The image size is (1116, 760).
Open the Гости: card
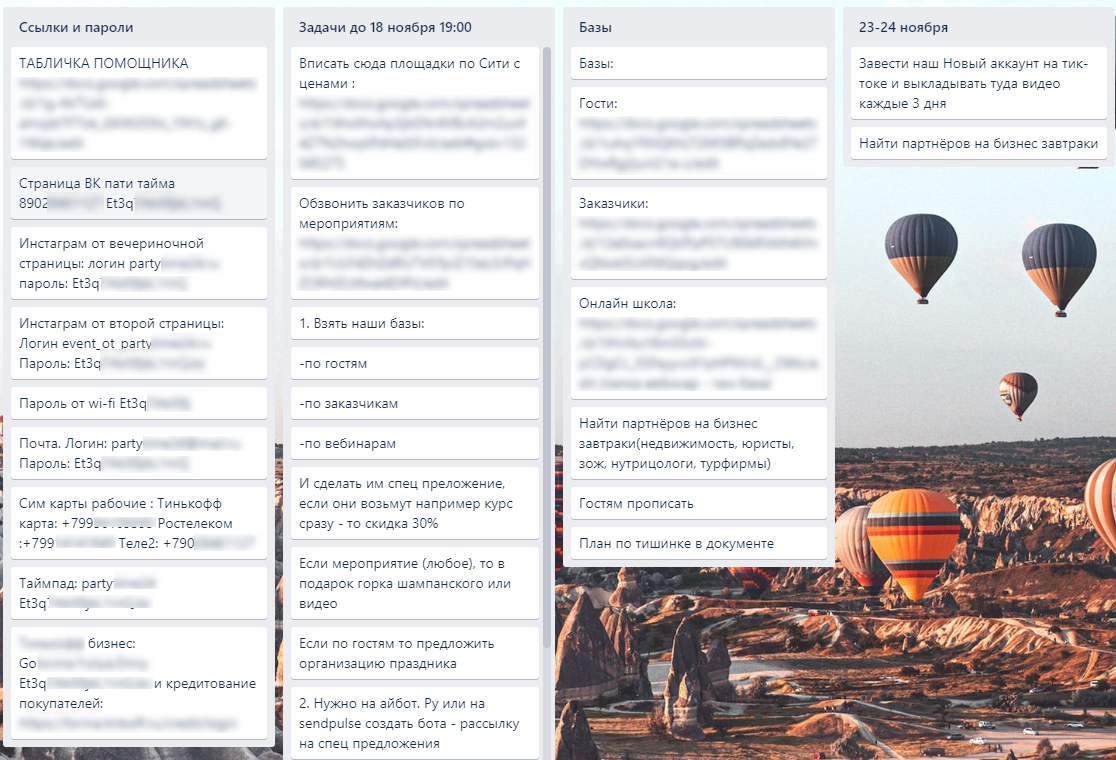coord(698,132)
